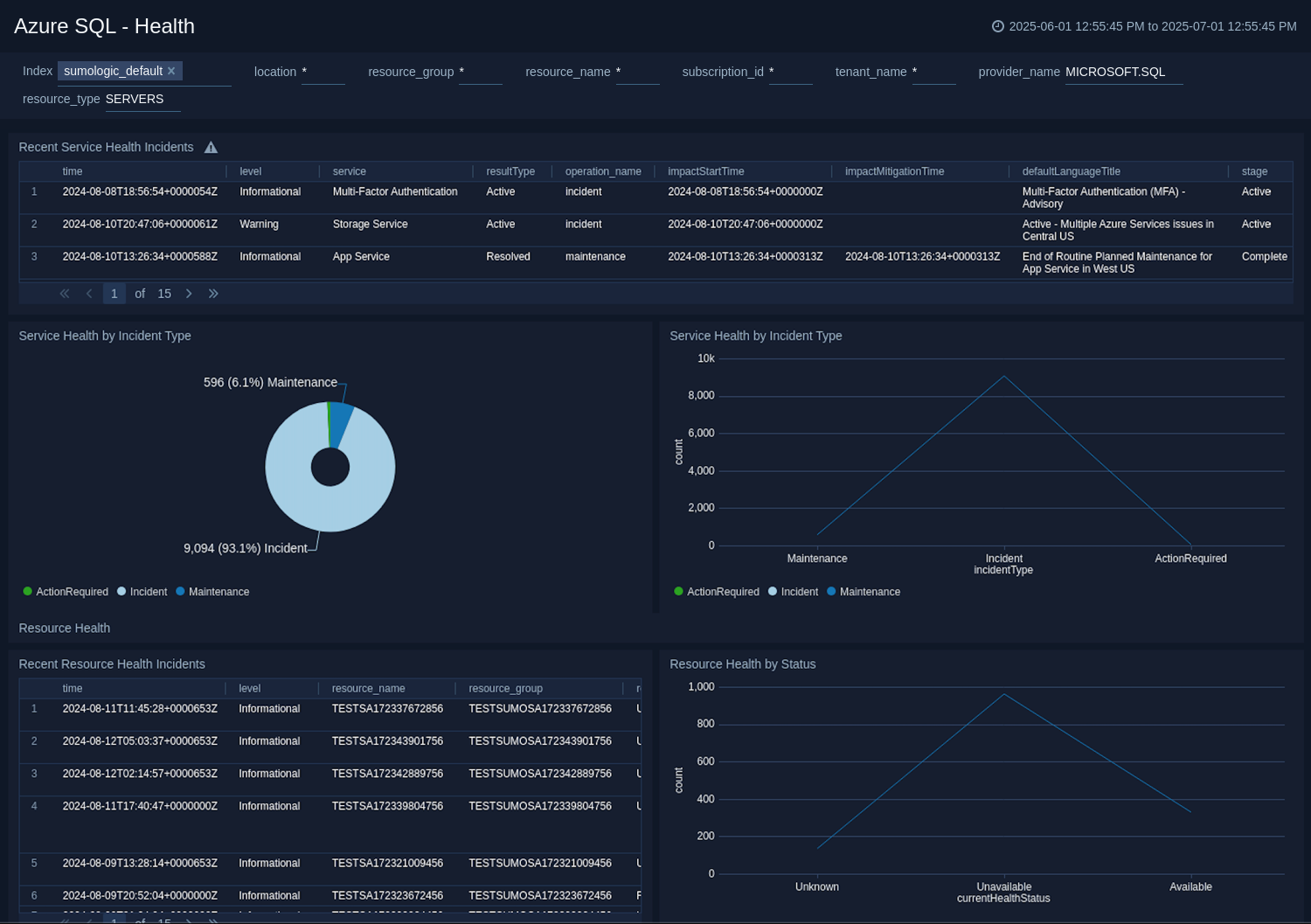
Task: Edit the service incidents page number field
Action: tap(114, 294)
